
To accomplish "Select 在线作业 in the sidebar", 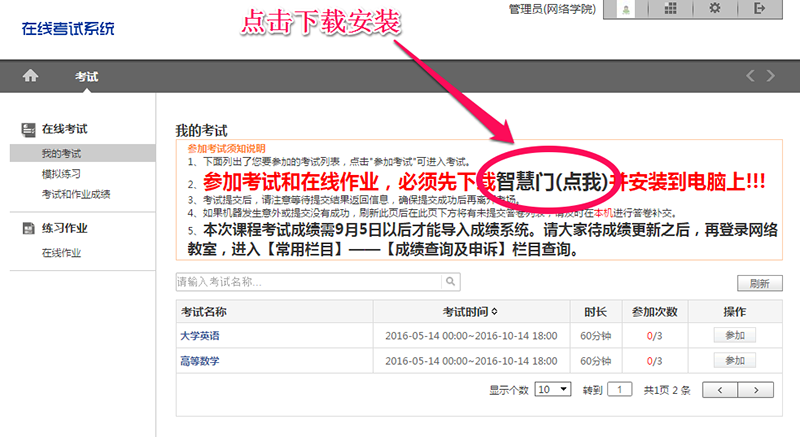I will point(62,253).
